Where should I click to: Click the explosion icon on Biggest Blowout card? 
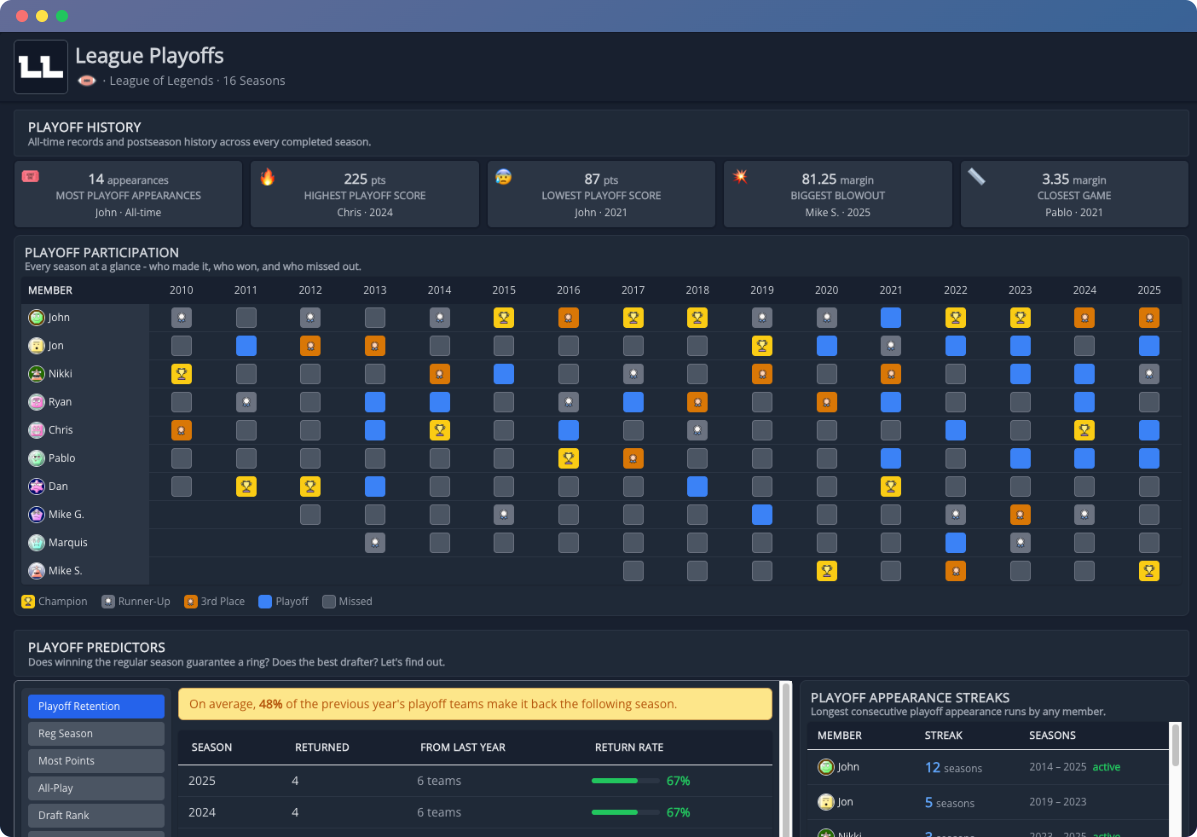point(740,176)
